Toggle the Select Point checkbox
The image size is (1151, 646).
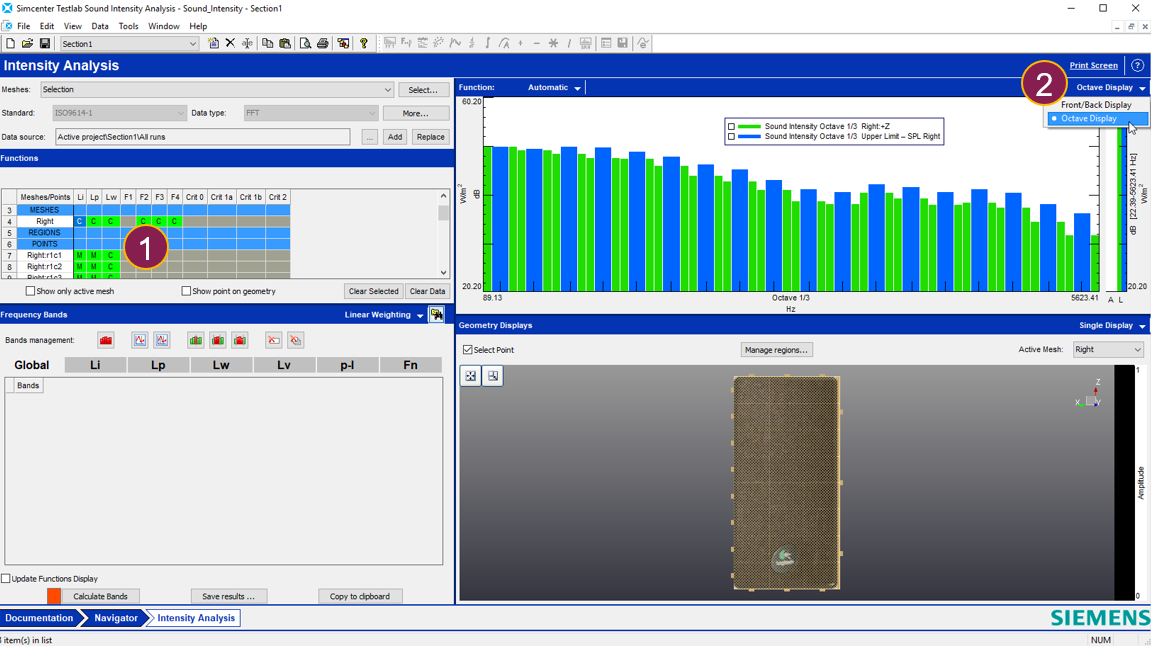pyautogui.click(x=468, y=350)
